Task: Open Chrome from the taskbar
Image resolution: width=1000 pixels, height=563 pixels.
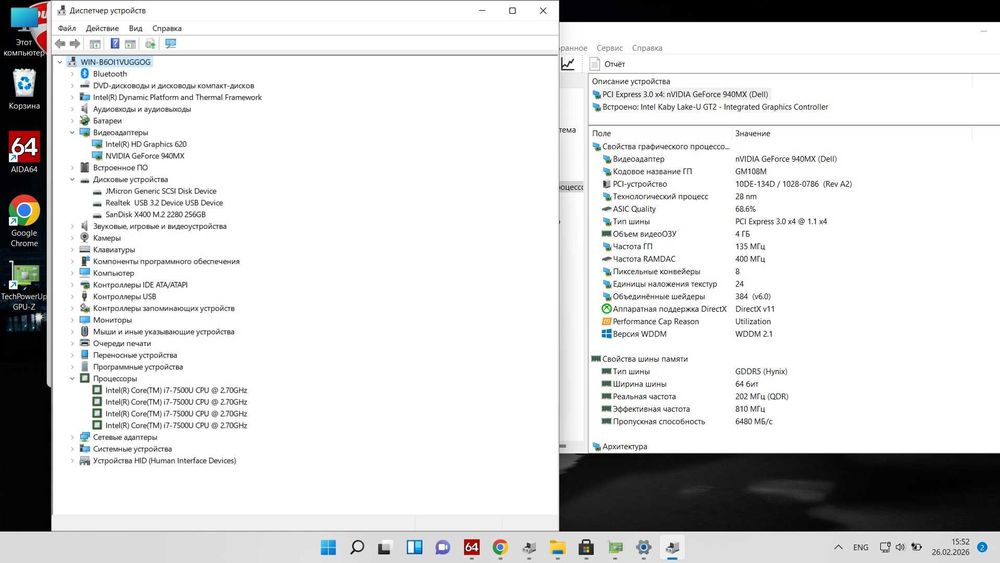Action: [500, 547]
